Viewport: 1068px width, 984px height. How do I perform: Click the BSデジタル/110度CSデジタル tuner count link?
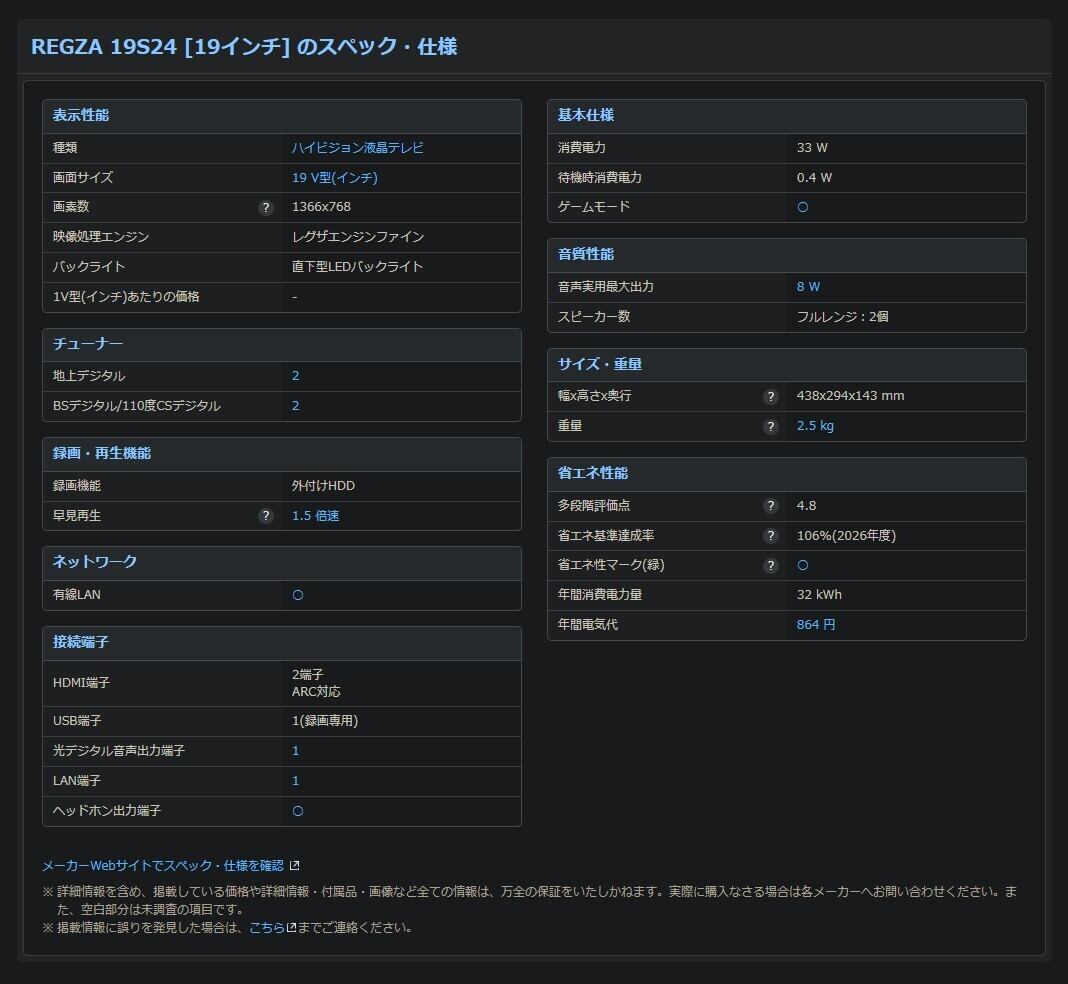(x=296, y=406)
